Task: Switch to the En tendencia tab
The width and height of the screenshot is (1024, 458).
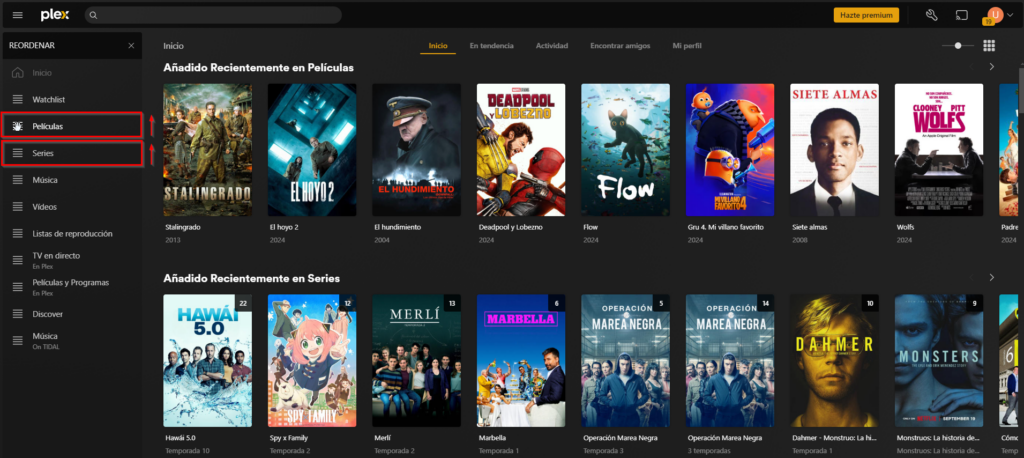Action: [491, 46]
